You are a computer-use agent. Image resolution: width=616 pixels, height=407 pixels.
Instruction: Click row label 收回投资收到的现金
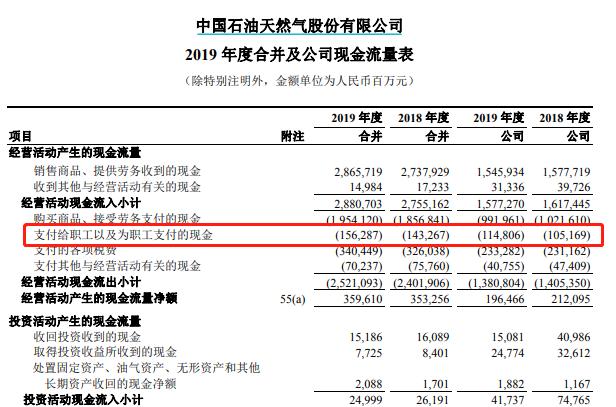[87, 337]
